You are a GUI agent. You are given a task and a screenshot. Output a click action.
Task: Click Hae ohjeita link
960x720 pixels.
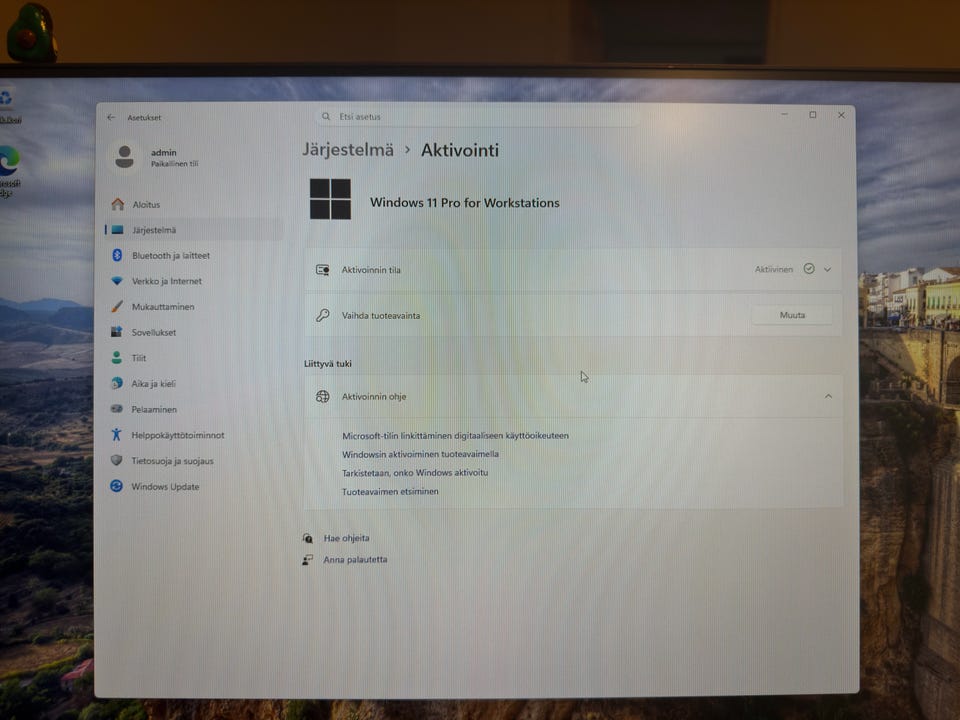(x=347, y=538)
